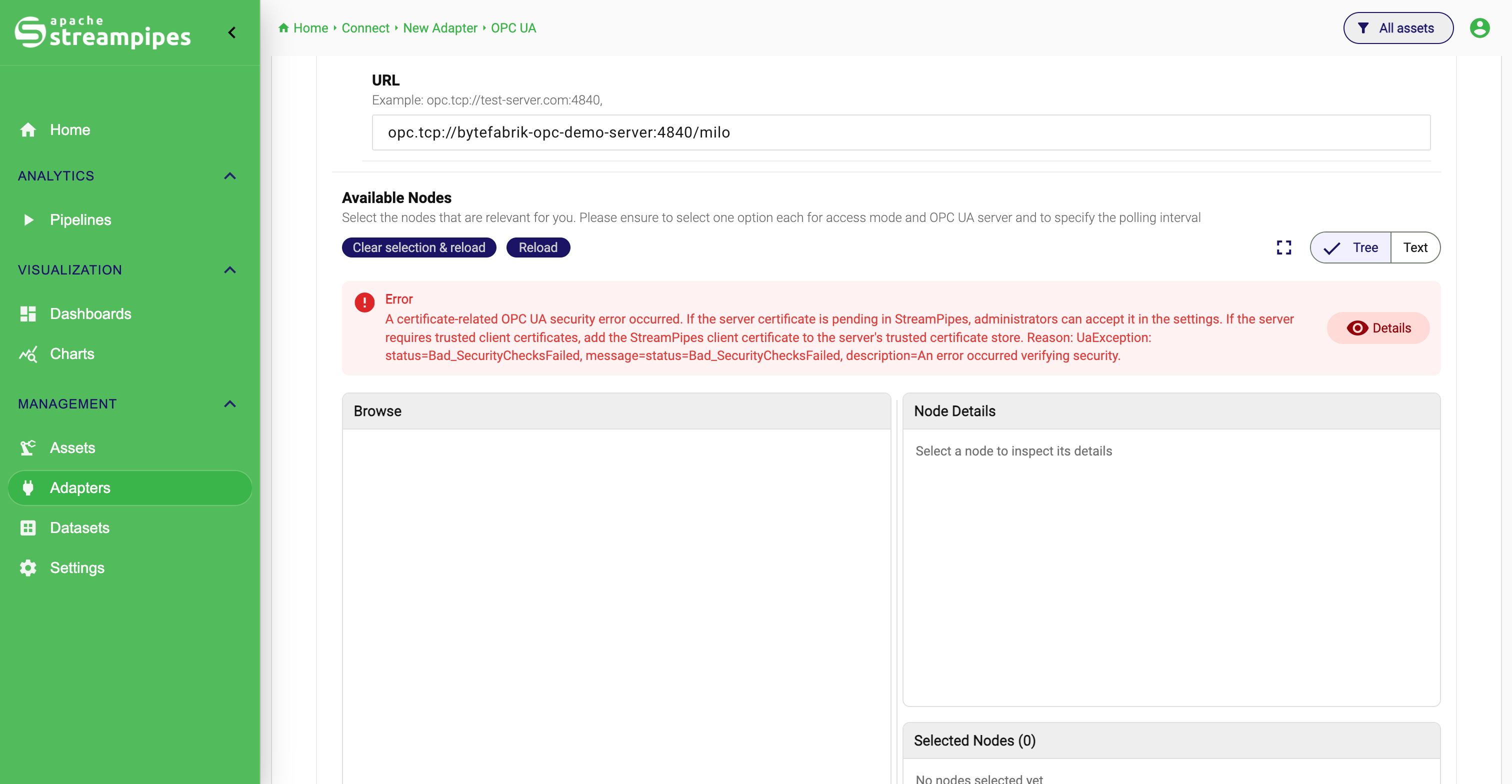Click the Browse panel header

point(616,411)
